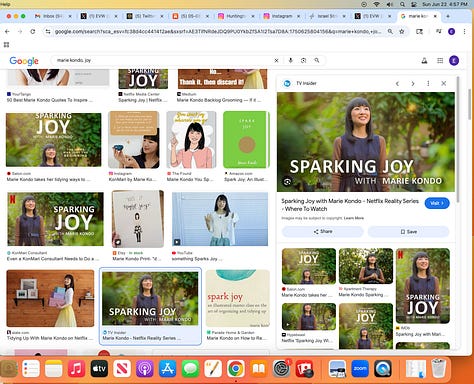The image size is (474, 384).
Task: Submit search with magnifier icon
Action: (317, 60)
